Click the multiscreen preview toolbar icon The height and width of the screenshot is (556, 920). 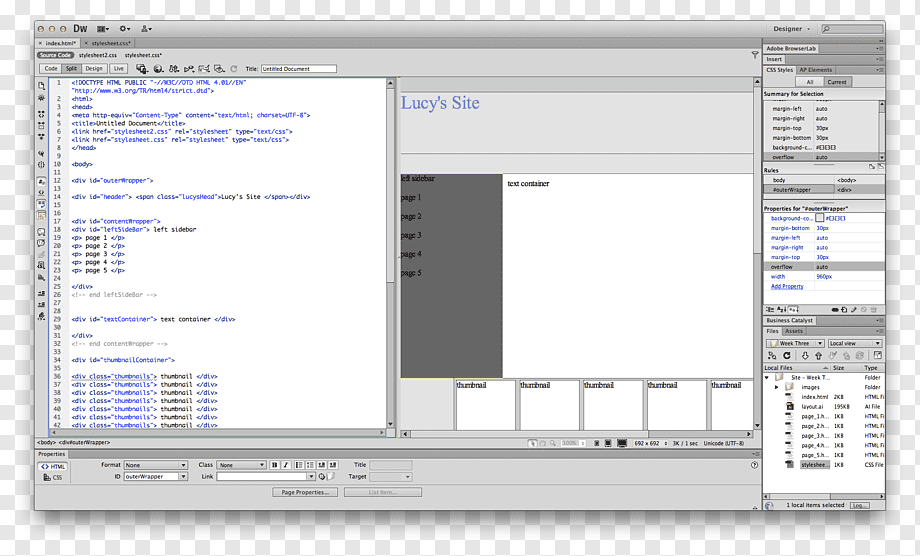coord(142,69)
